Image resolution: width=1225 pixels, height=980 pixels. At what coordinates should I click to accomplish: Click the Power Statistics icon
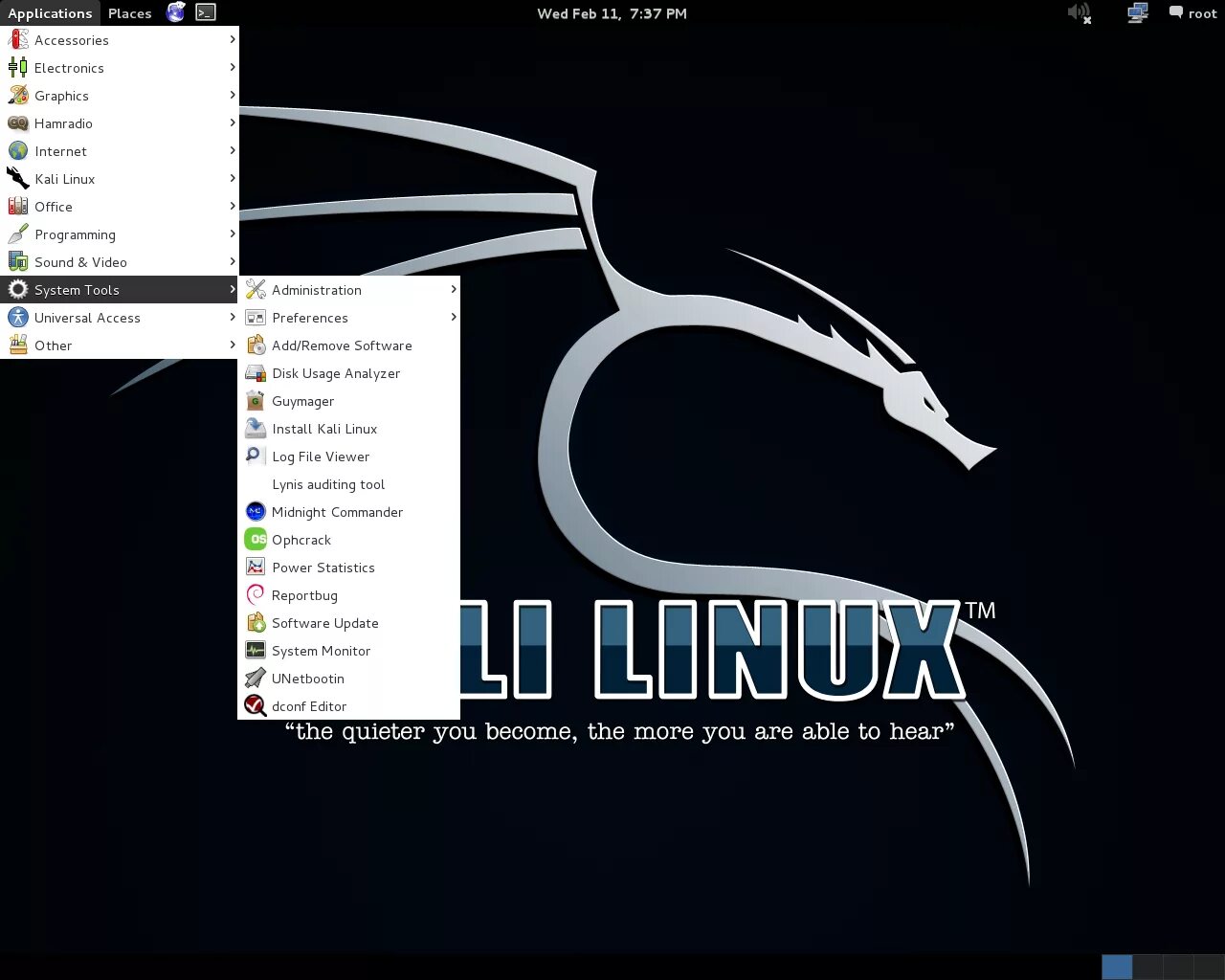click(x=256, y=568)
